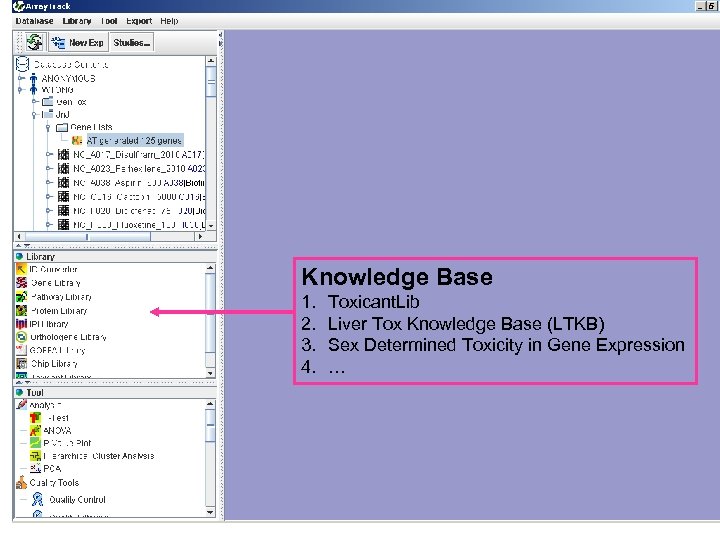Open the Tool menu in menu bar
The width and height of the screenshot is (720, 540).
coord(109,21)
